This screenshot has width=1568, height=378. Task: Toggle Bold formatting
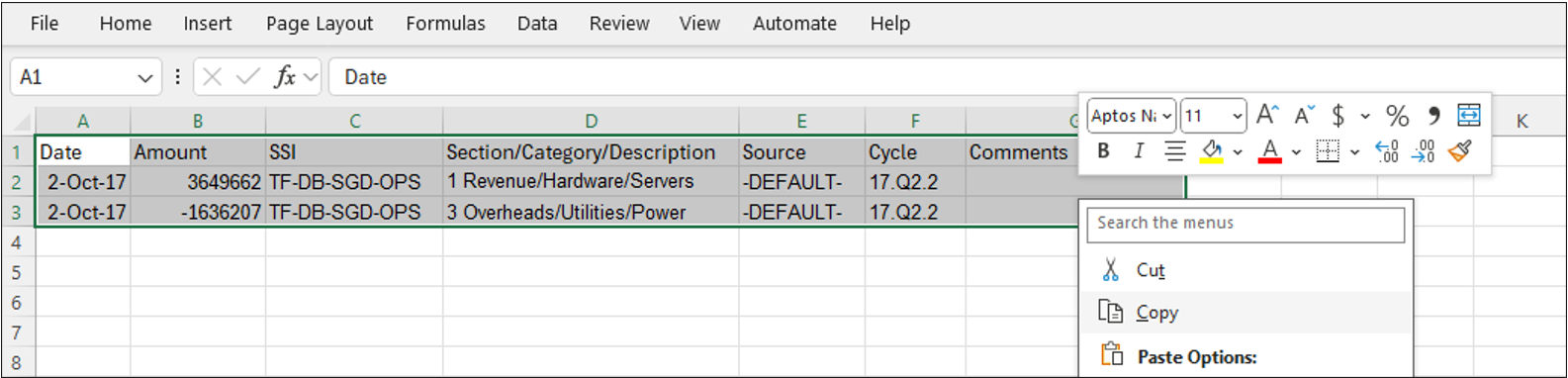click(1103, 151)
